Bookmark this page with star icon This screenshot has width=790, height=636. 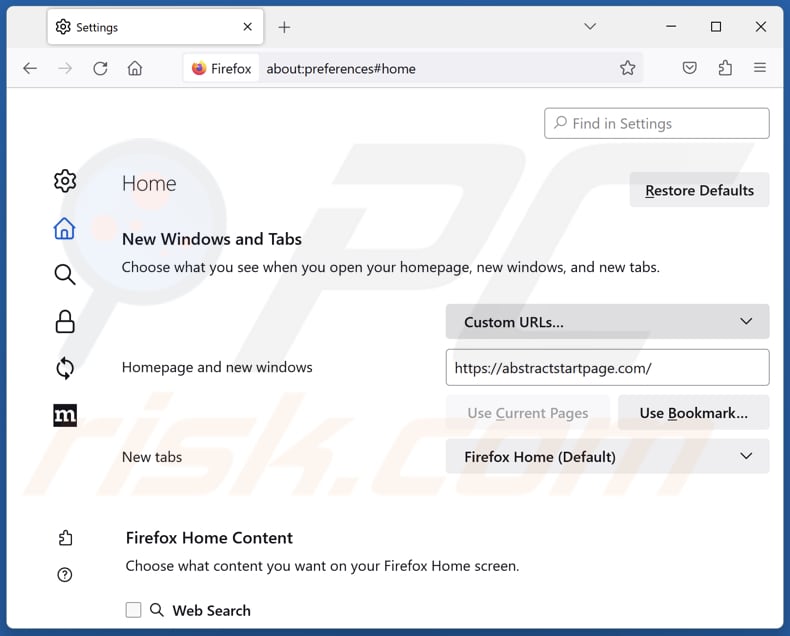point(627,68)
